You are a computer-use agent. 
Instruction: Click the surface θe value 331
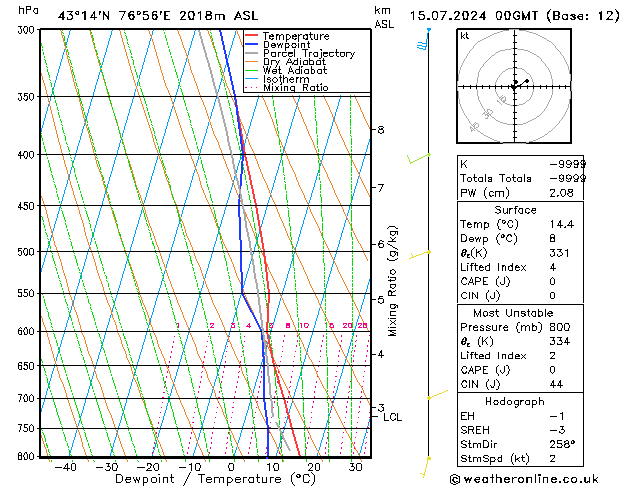click(559, 253)
